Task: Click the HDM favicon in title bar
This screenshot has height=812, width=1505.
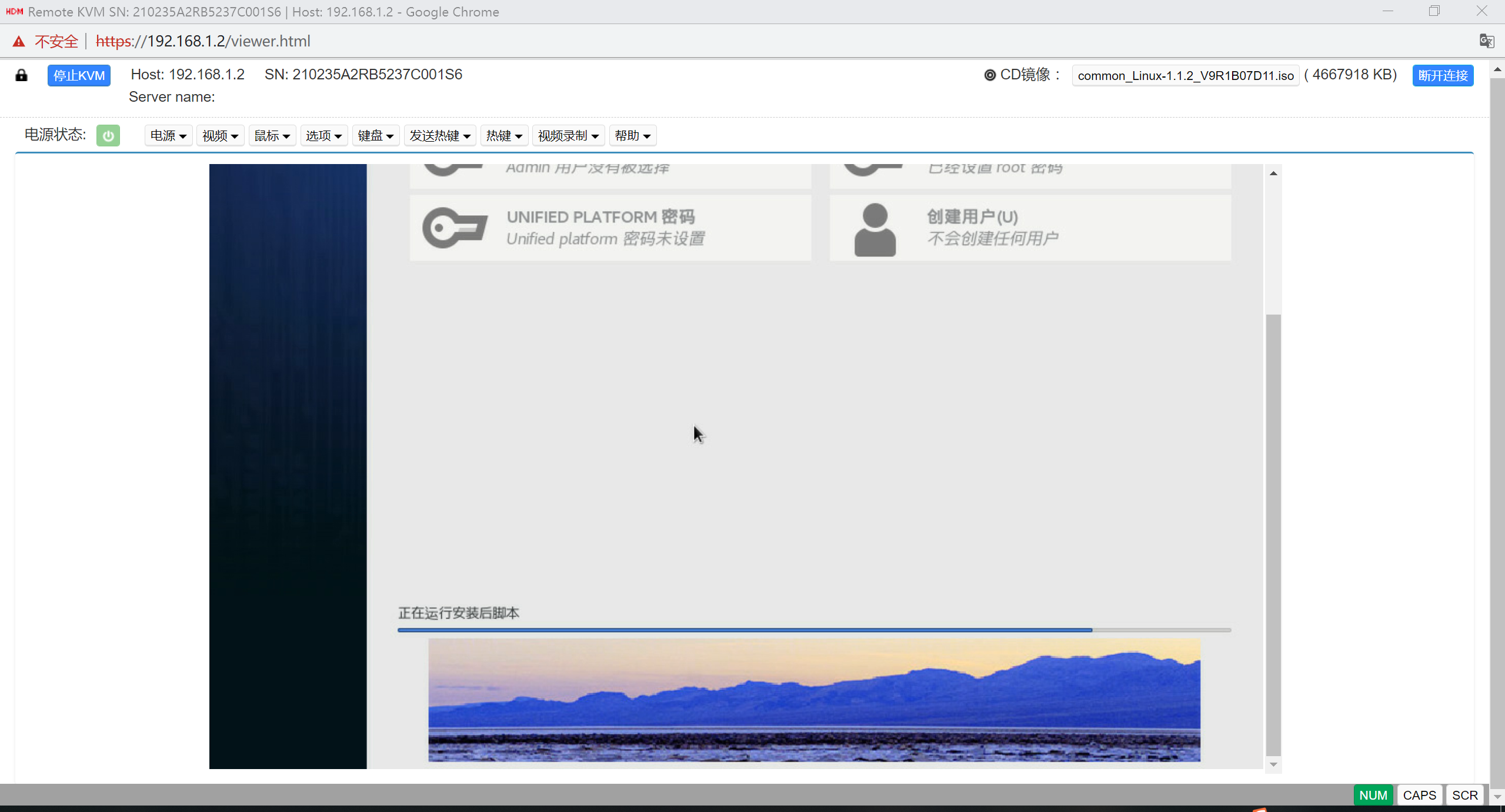Action: 14,12
